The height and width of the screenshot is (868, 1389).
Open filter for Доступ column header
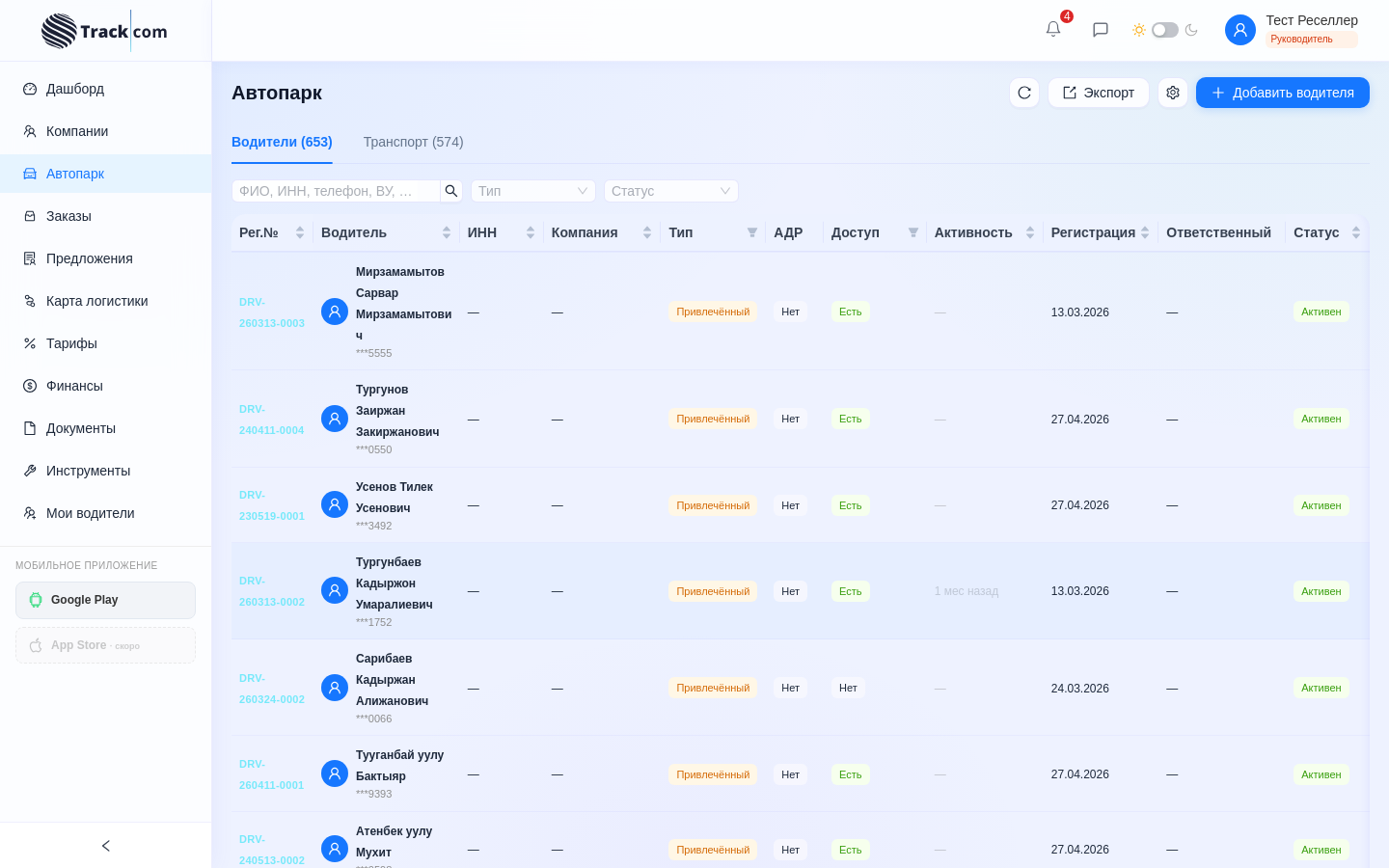coord(913,232)
